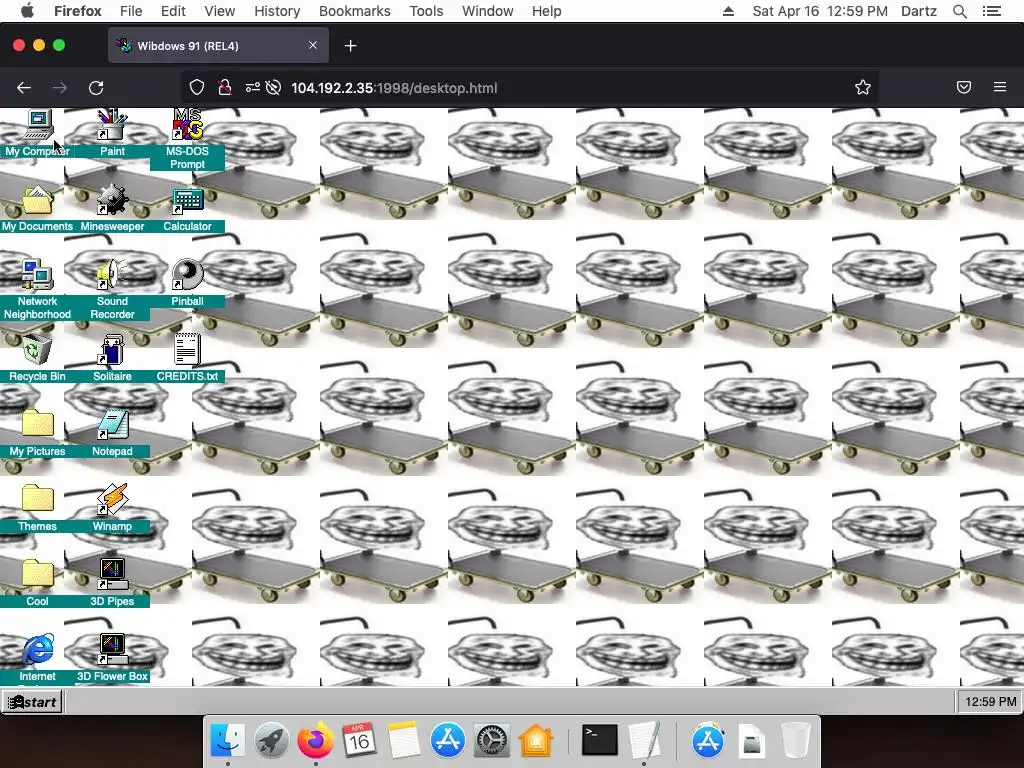Open Control Center list icon in menu bar
Viewport: 1024px width, 768px height.
[x=991, y=11]
